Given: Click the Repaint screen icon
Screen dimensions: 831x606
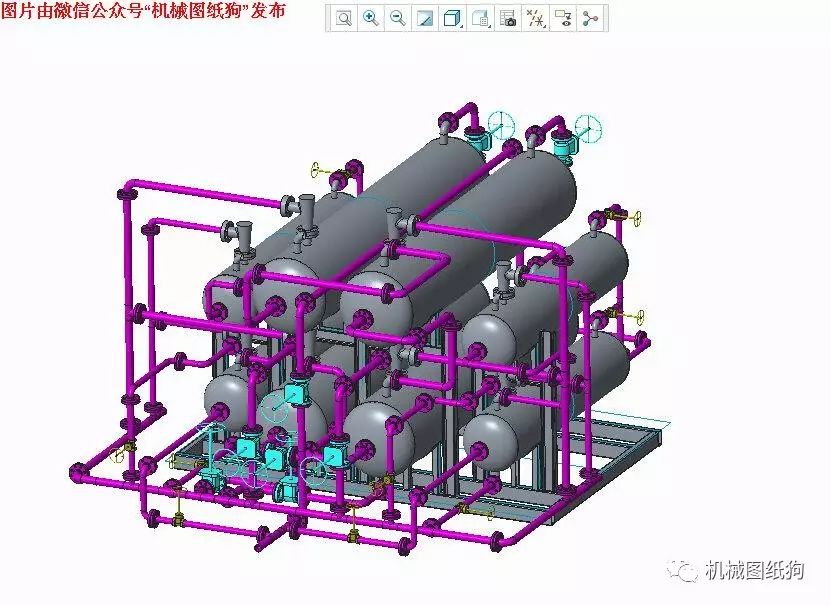Looking at the screenshot, I should coord(425,19).
